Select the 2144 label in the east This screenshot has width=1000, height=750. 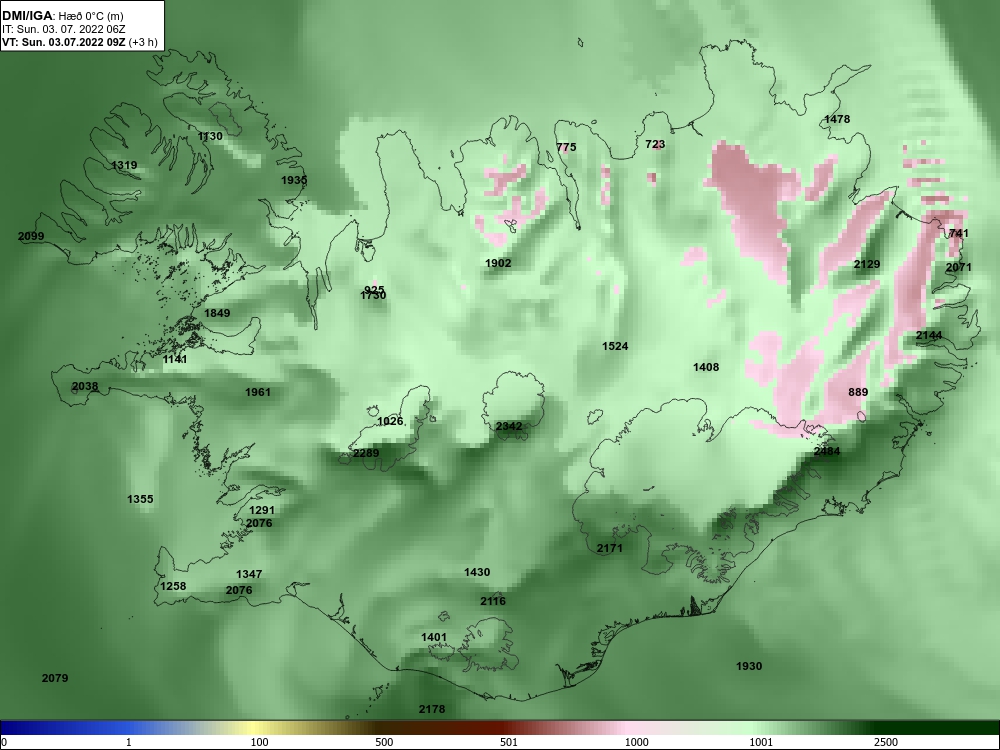click(x=929, y=335)
